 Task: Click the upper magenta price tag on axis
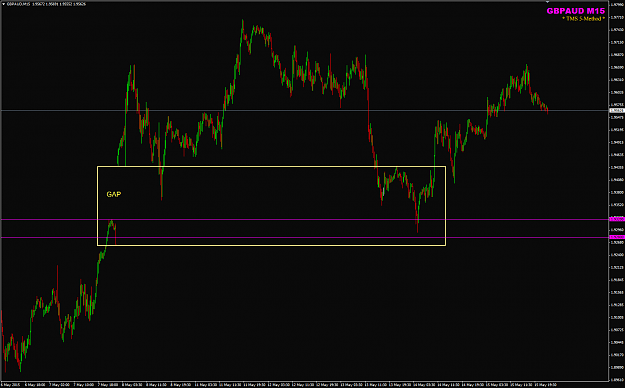617,219
